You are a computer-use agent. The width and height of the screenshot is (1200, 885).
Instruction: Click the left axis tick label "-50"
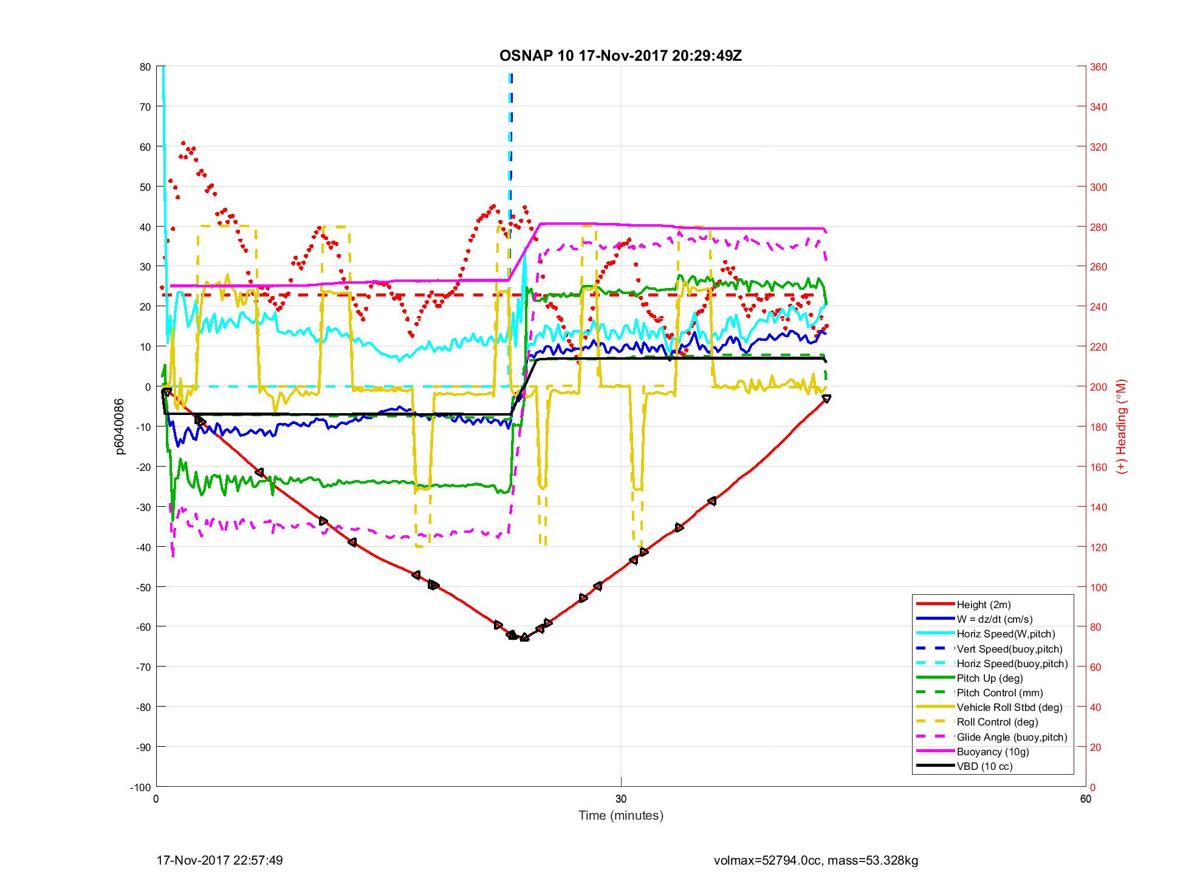point(143,587)
